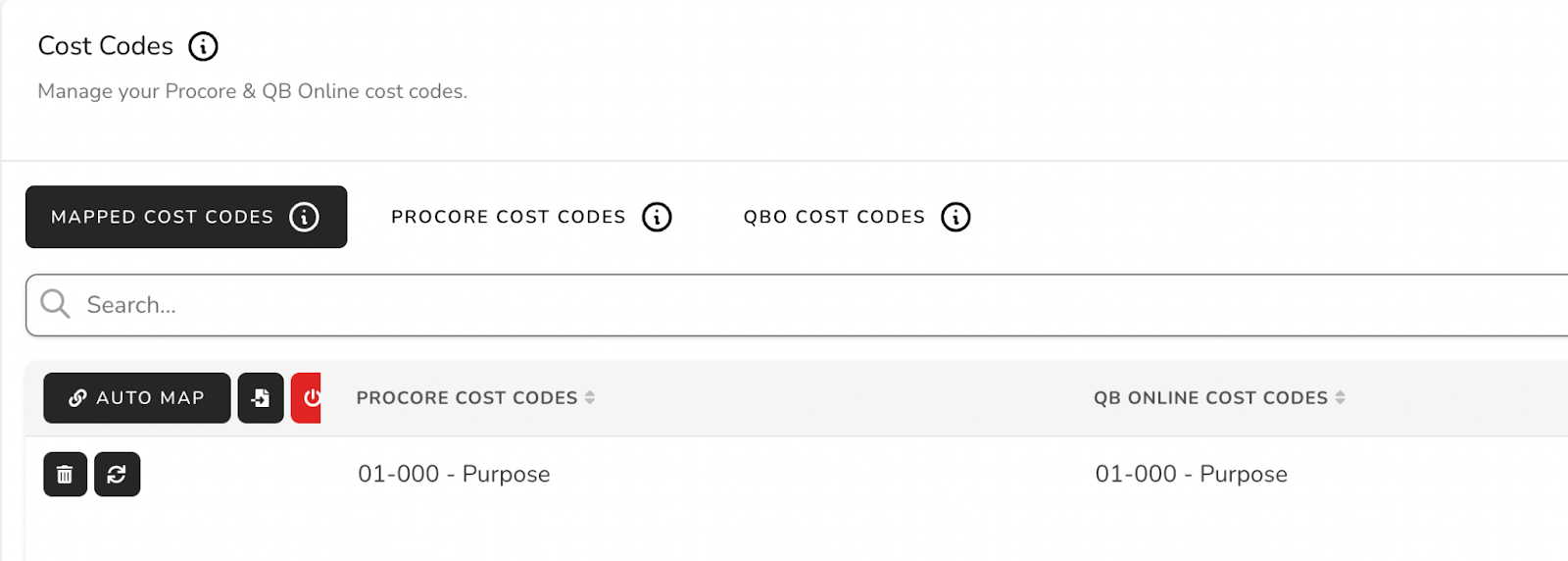Open info icon on Mapped Cost Codes tab
This screenshot has width=1568, height=561.
pyautogui.click(x=304, y=217)
